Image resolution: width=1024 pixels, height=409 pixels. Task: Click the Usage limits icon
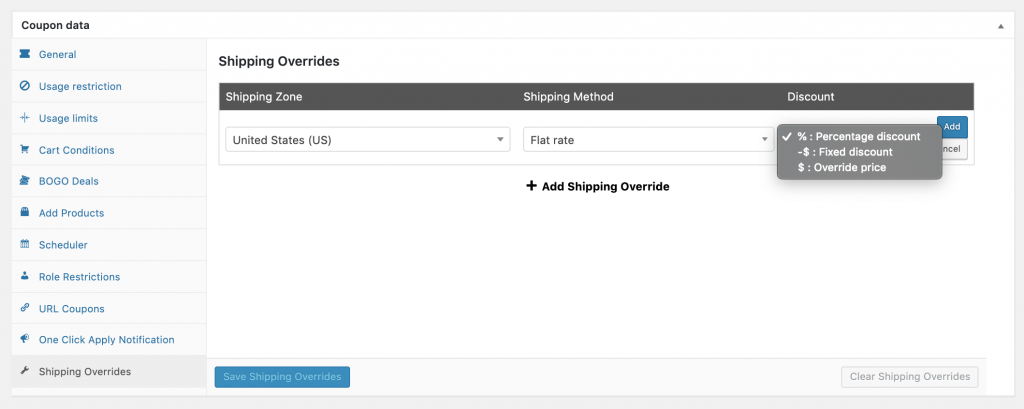pos(24,119)
